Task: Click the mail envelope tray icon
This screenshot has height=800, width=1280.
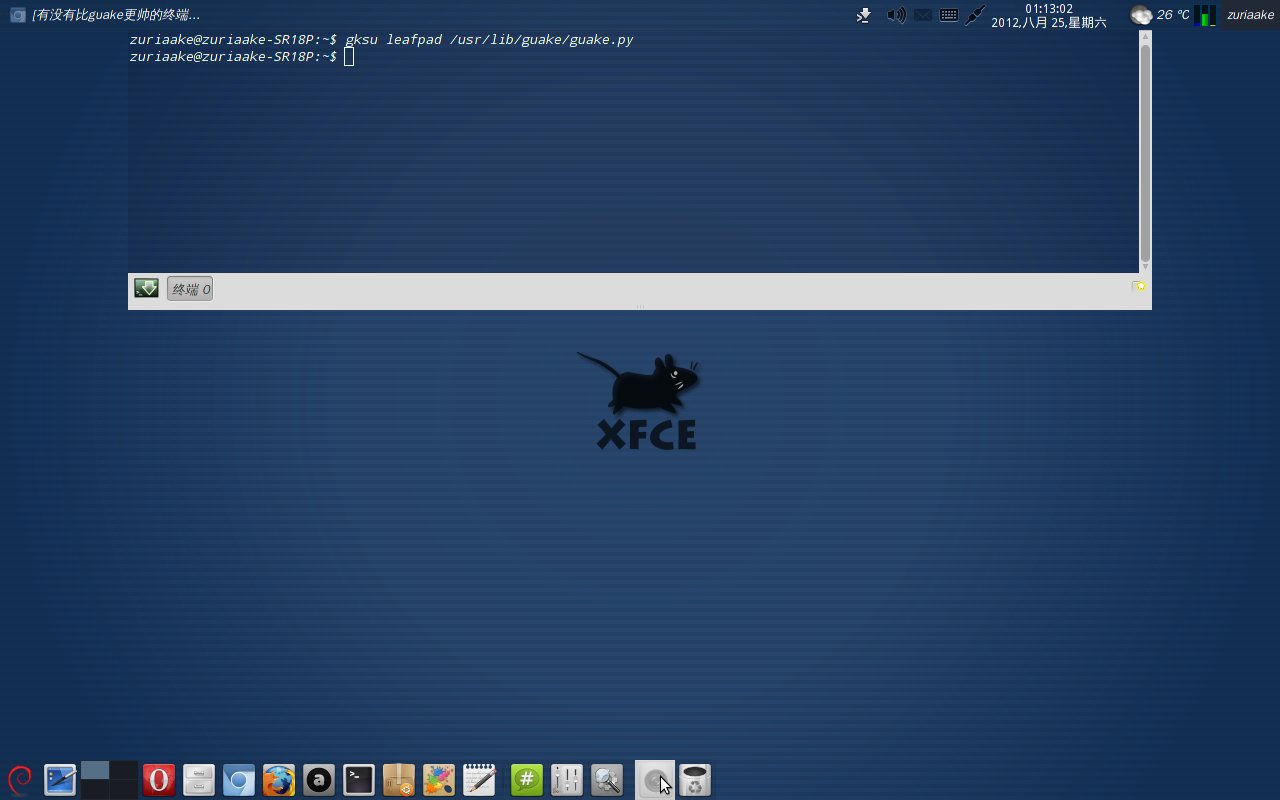Action: (923, 15)
